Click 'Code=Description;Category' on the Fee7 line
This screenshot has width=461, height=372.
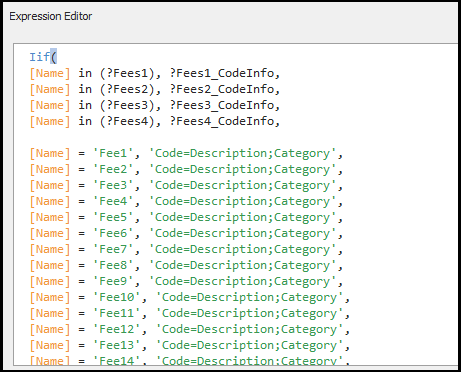pos(243,249)
